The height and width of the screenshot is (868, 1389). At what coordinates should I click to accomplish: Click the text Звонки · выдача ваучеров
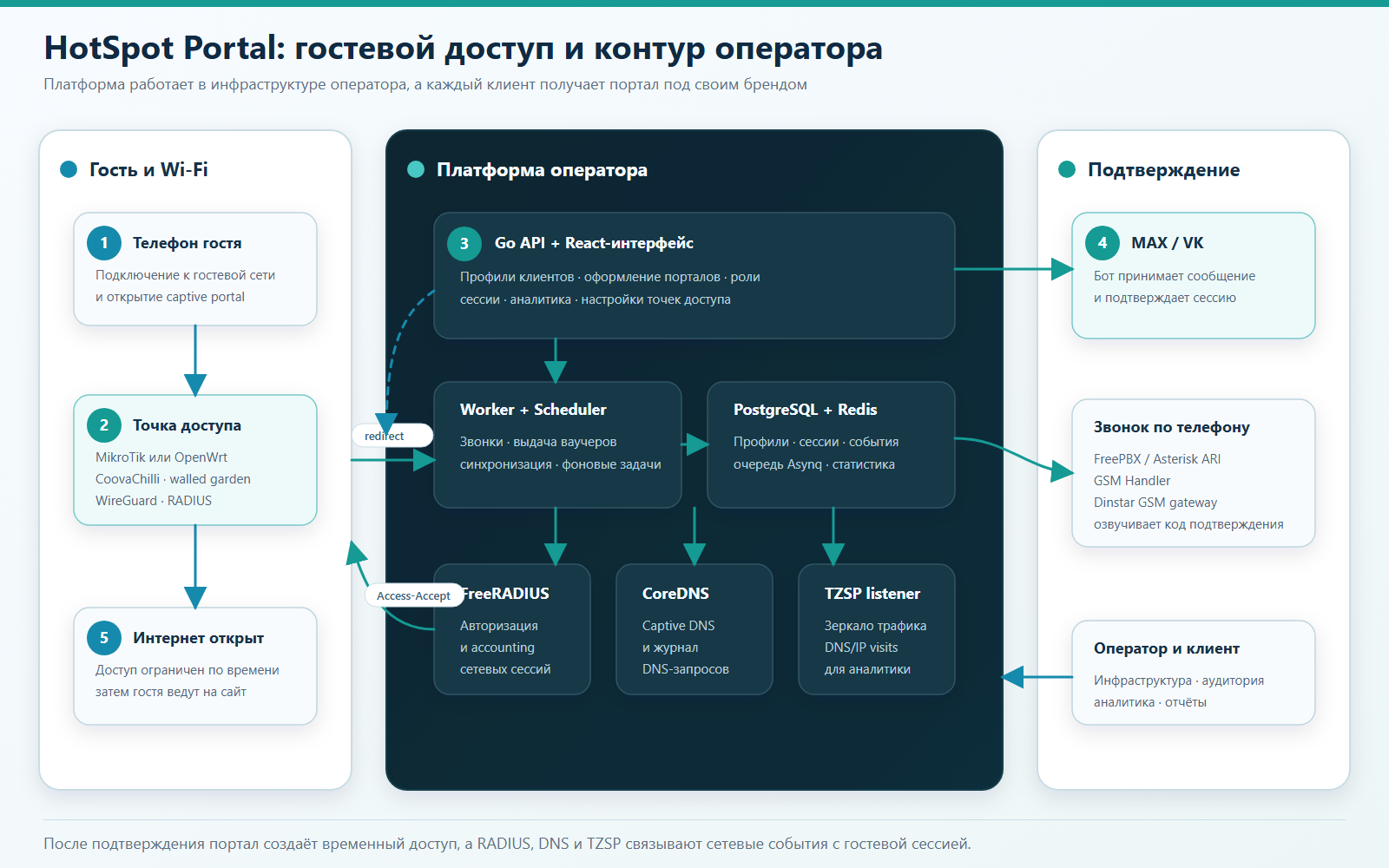[x=538, y=442]
